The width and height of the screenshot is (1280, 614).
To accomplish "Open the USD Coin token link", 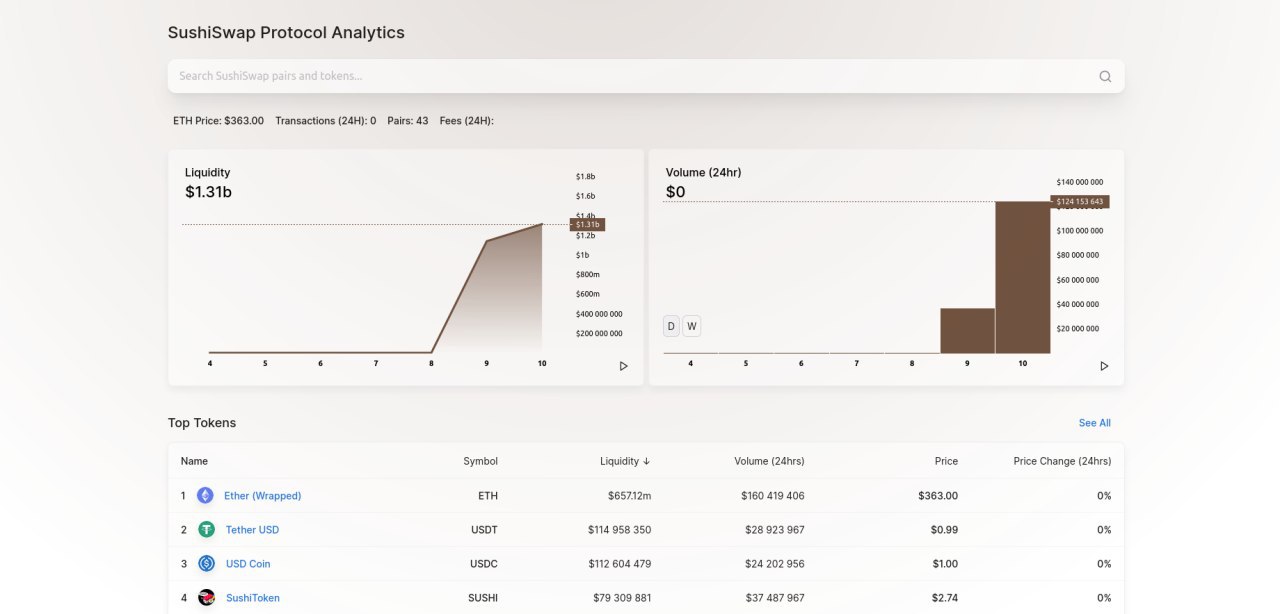I will coord(248,563).
